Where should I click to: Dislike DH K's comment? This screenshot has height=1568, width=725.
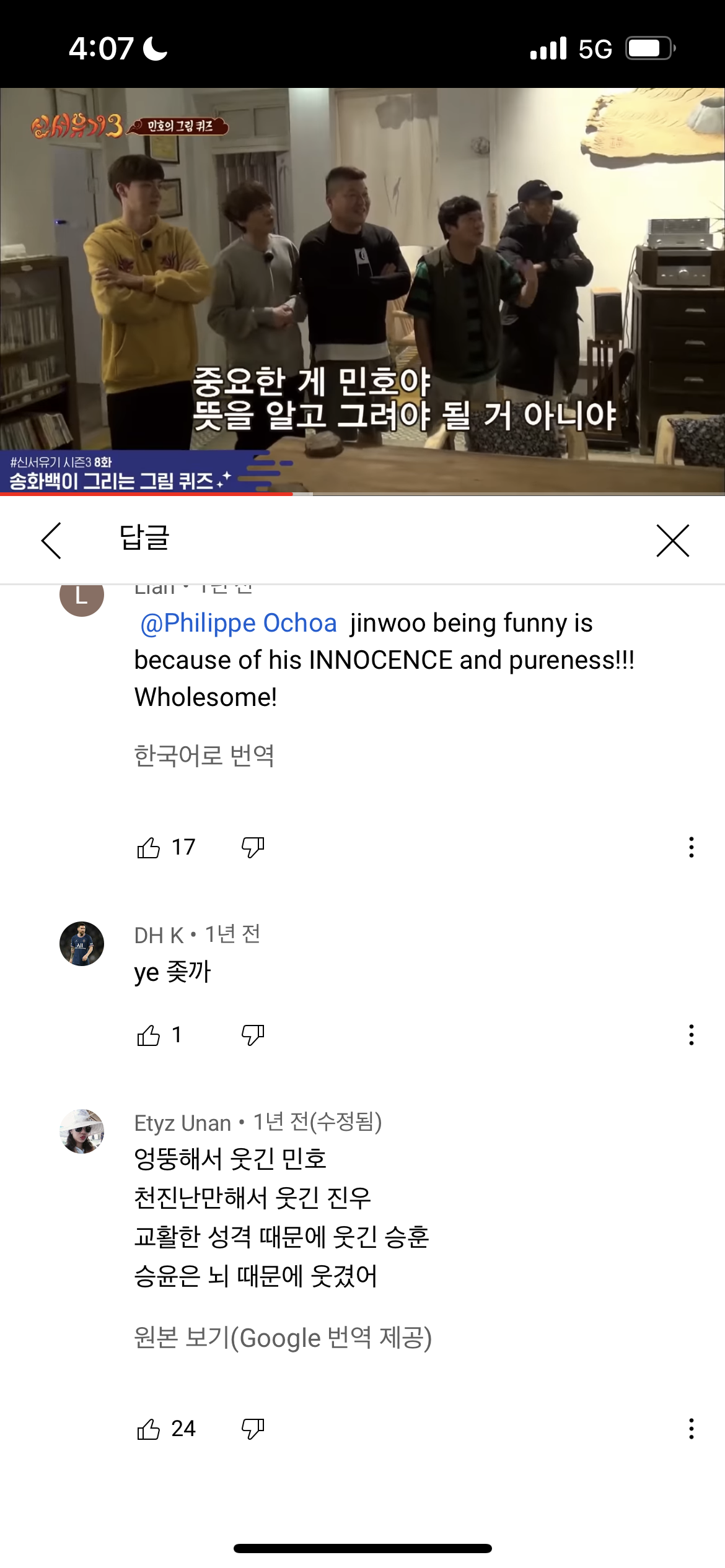click(x=253, y=1035)
